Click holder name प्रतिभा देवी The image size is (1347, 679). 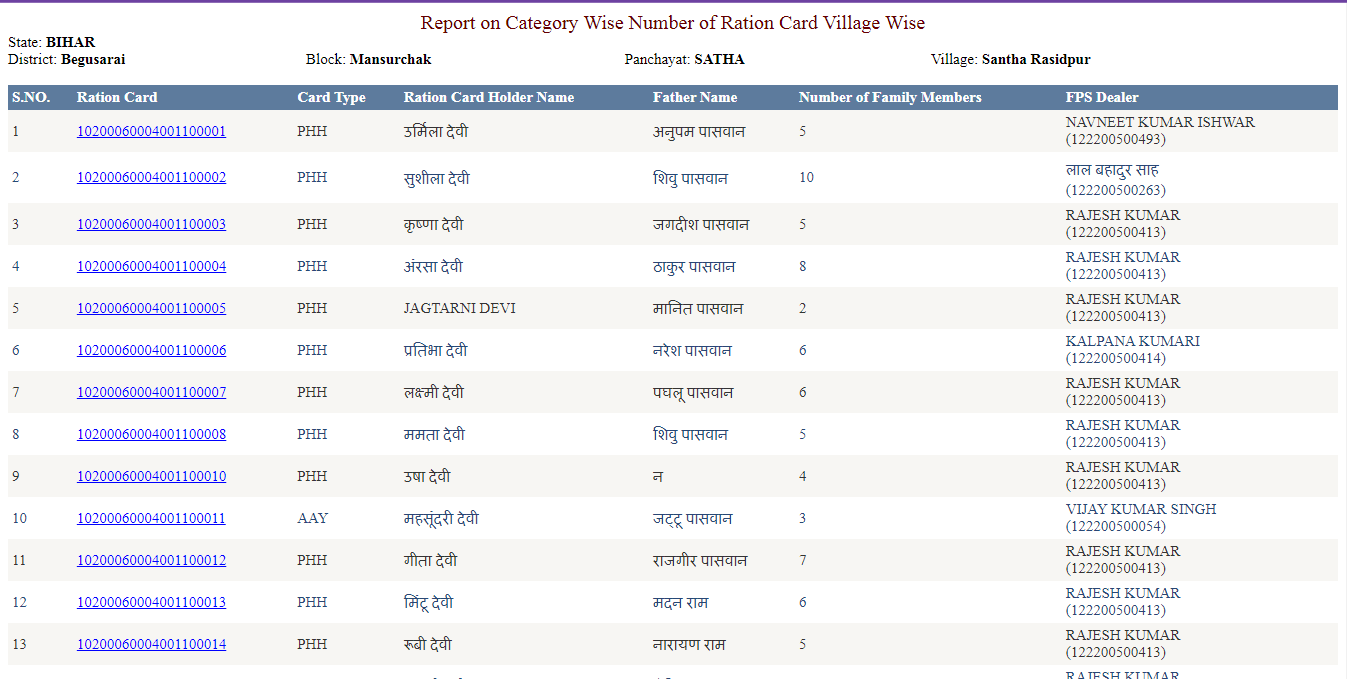coord(436,350)
